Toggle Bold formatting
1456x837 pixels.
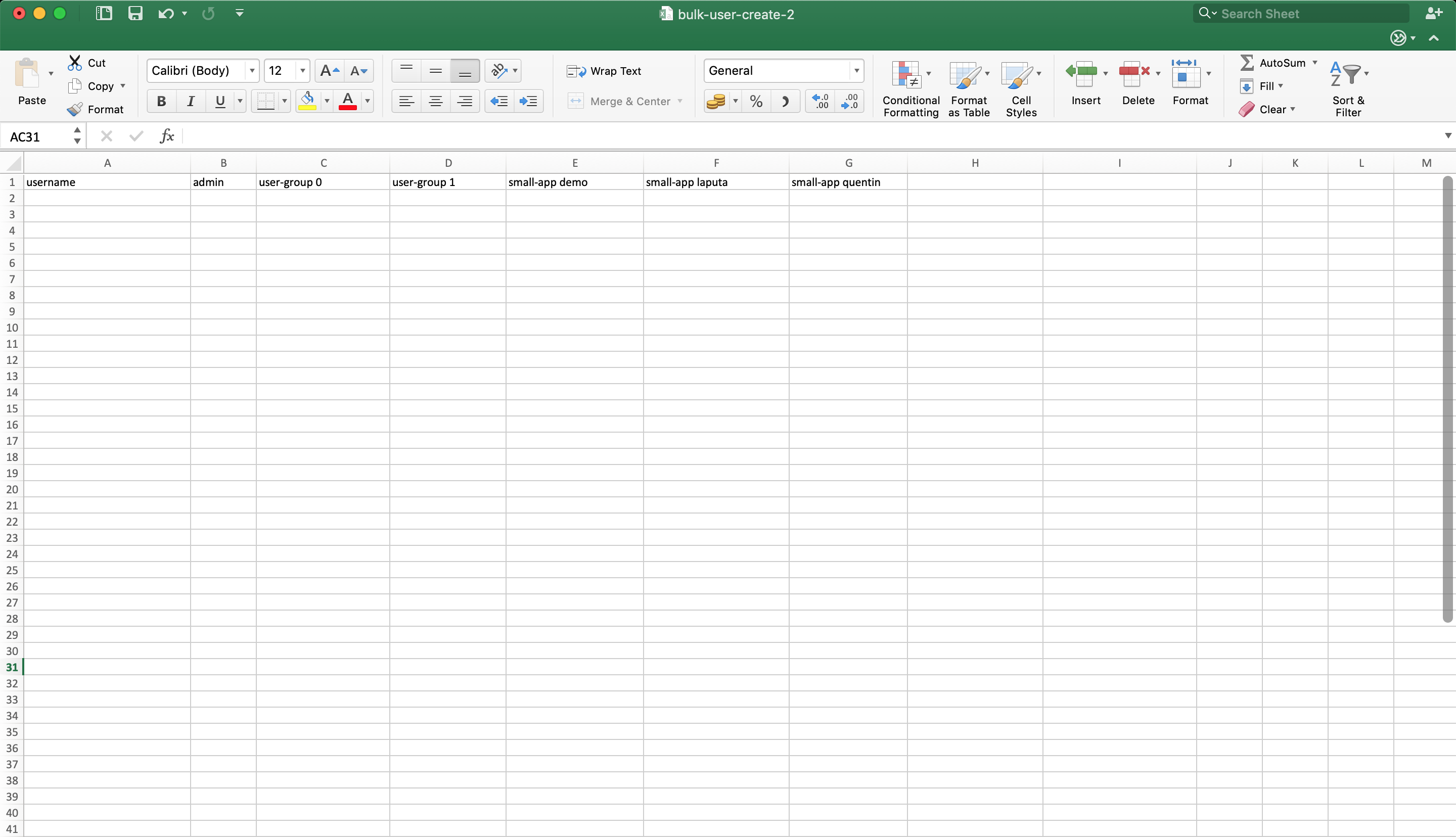[x=161, y=102]
